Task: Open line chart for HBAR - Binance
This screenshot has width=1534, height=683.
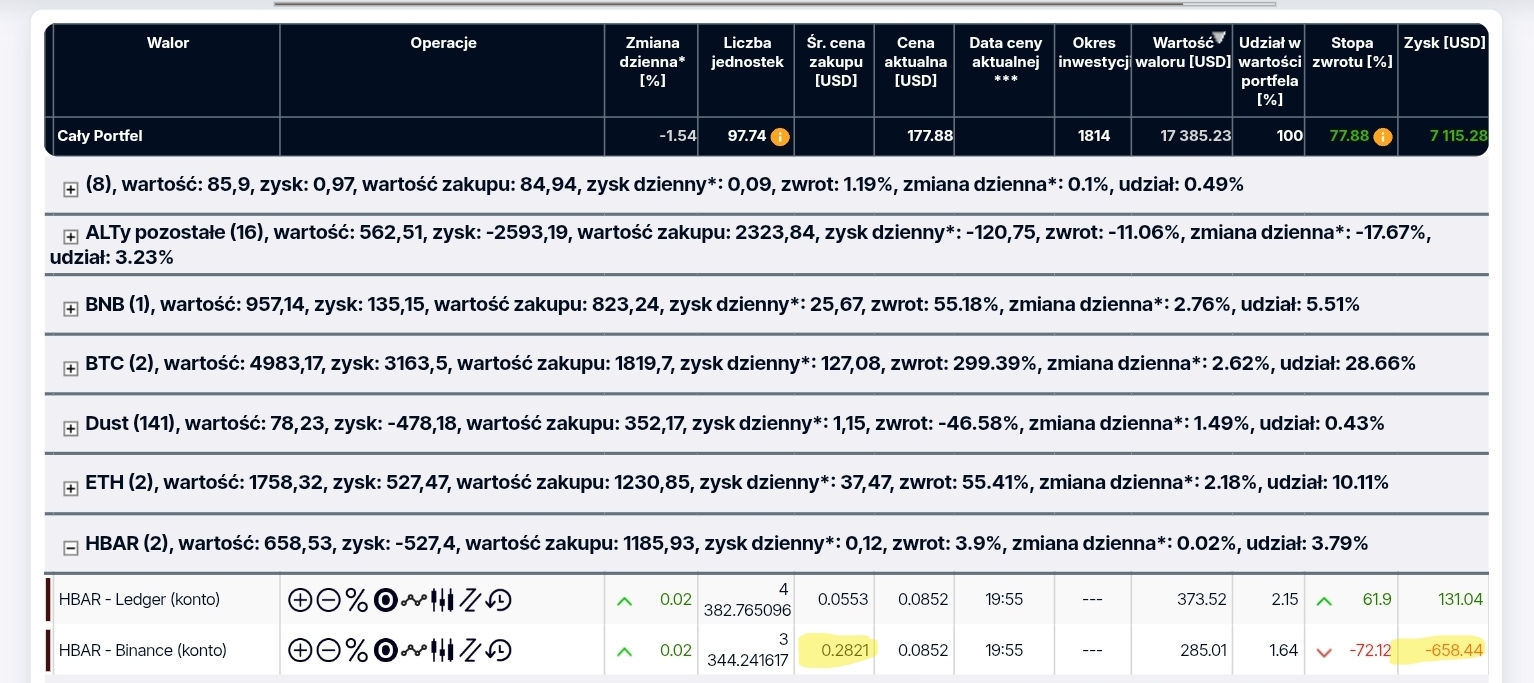Action: click(x=413, y=651)
